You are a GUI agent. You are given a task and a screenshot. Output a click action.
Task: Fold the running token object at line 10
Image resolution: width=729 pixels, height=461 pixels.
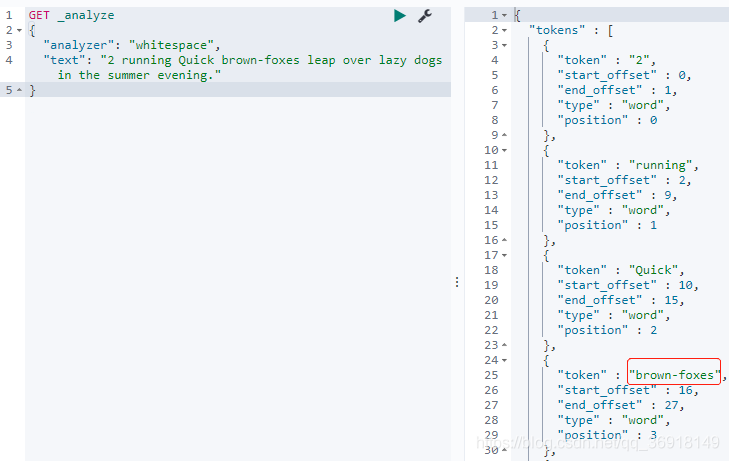[504, 150]
